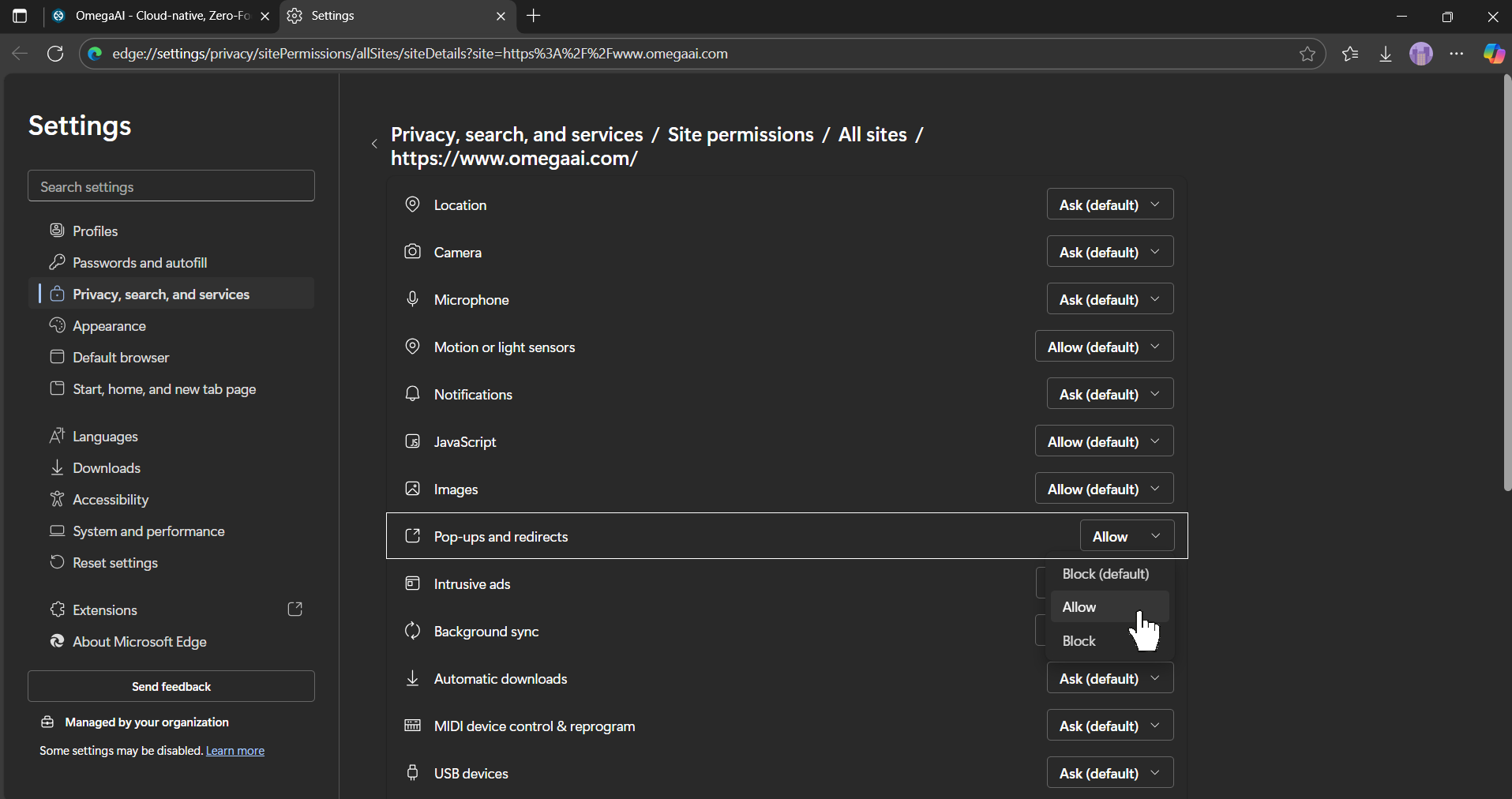Viewport: 1512px width, 799px height.
Task: Open the Location 'Ask (default)' dropdown
Action: 1109,204
